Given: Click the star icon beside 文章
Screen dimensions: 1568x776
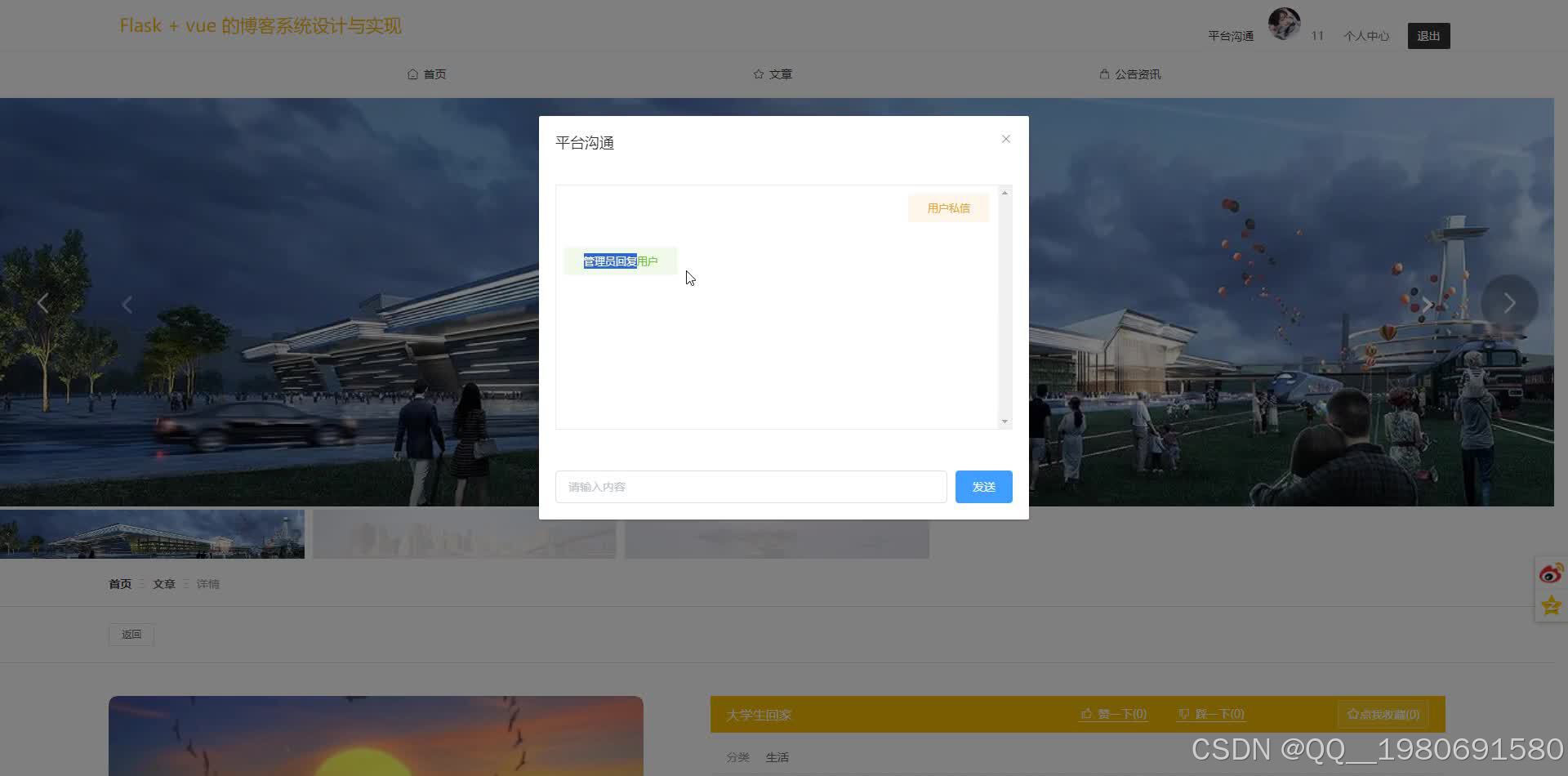Looking at the screenshot, I should 759,74.
